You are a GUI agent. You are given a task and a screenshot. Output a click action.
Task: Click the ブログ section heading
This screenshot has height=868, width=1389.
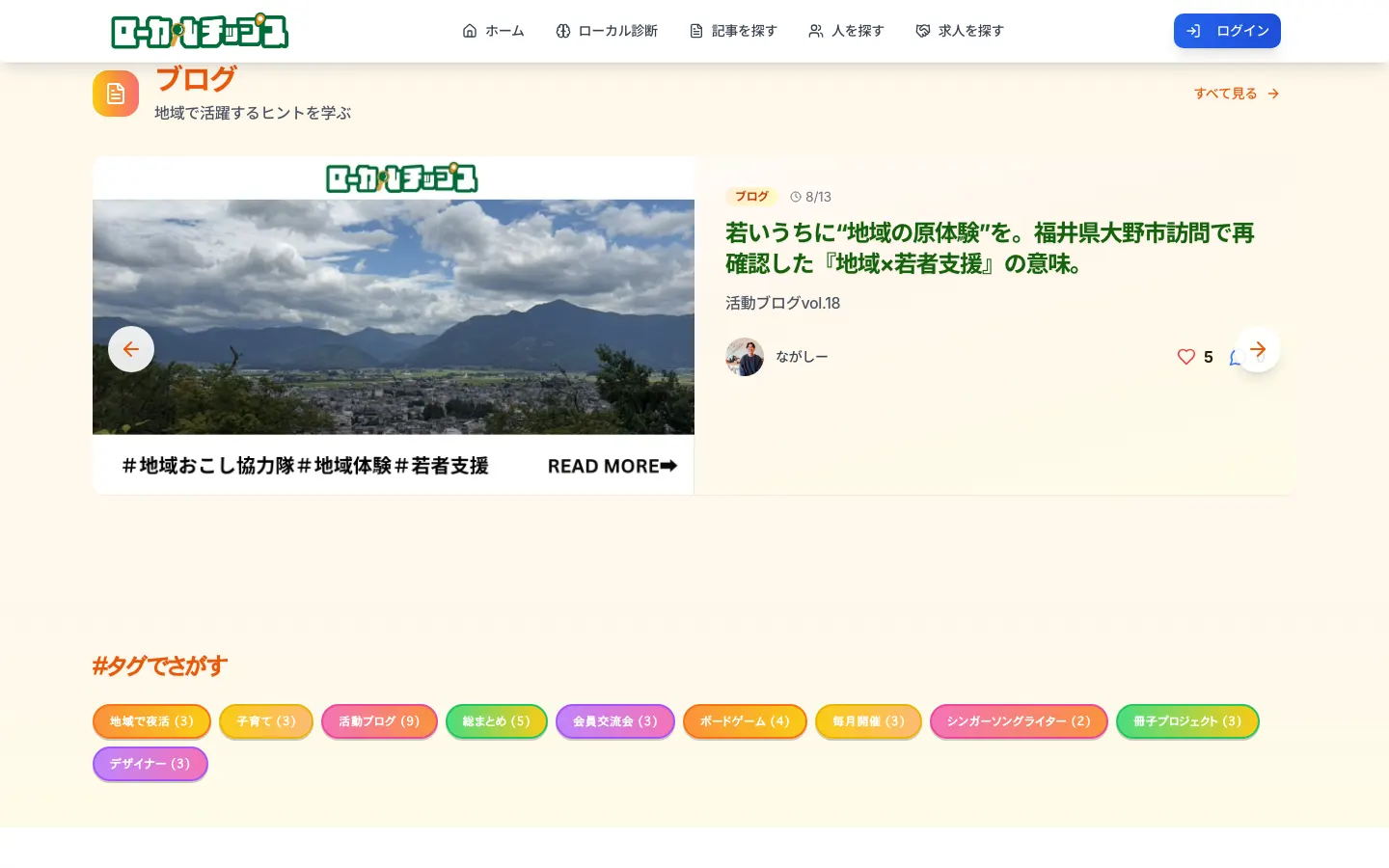(x=196, y=79)
